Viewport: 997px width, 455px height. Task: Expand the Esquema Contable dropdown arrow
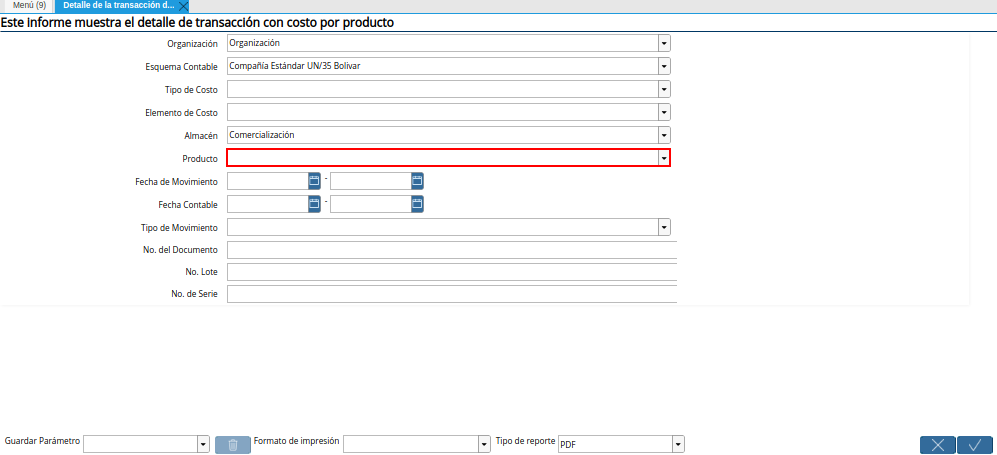coord(664,66)
